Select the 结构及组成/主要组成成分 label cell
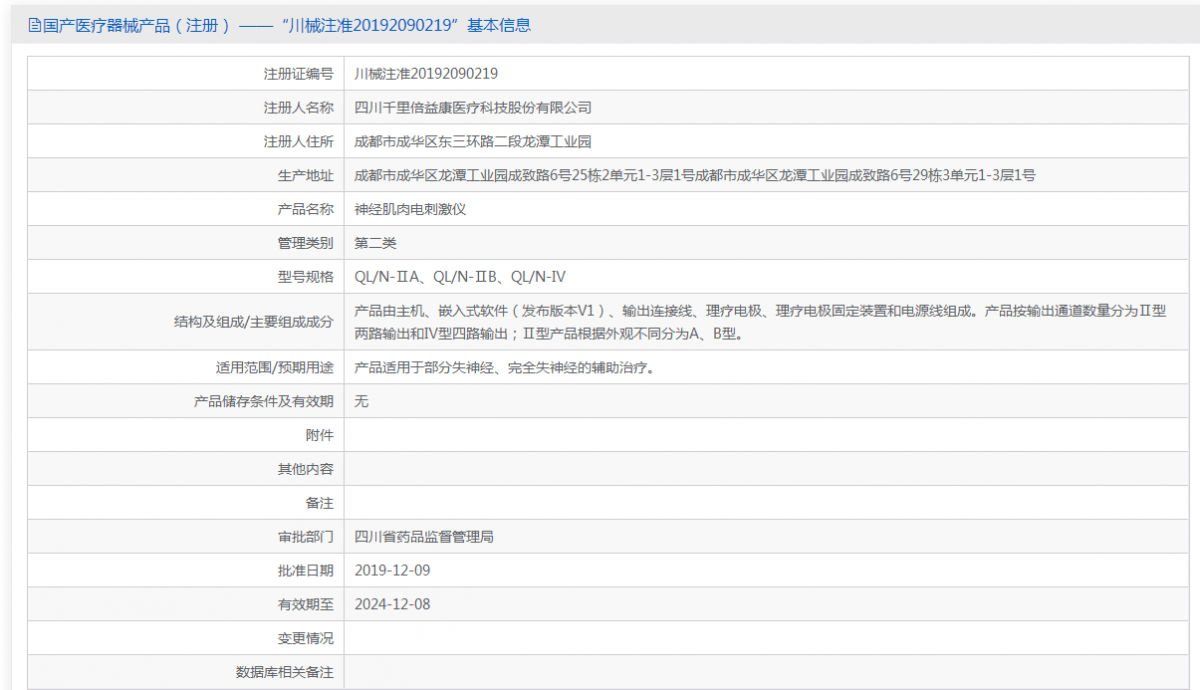1200x690 pixels. [186, 322]
